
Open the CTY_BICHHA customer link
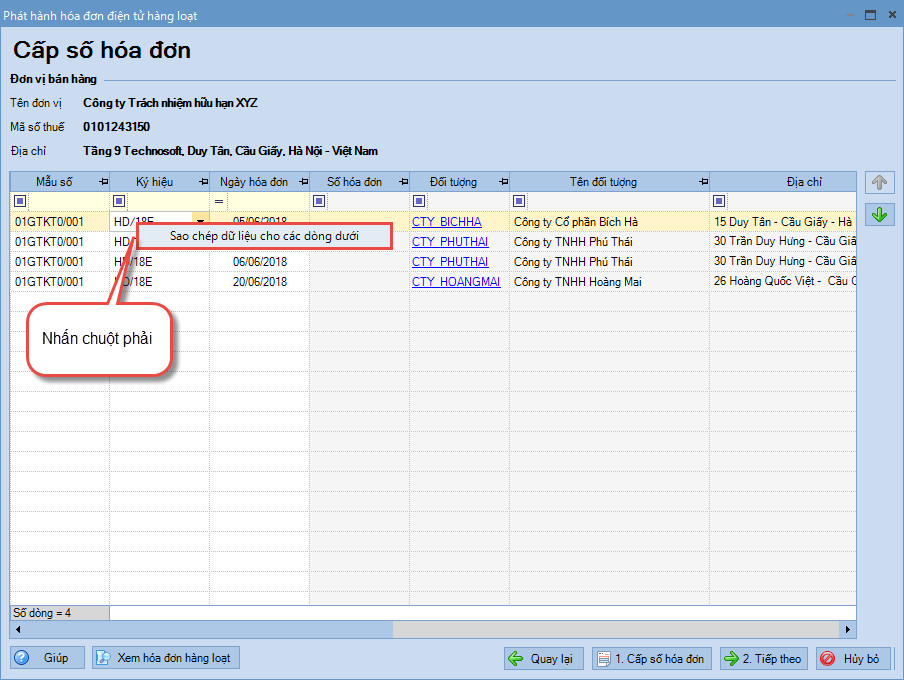click(446, 222)
